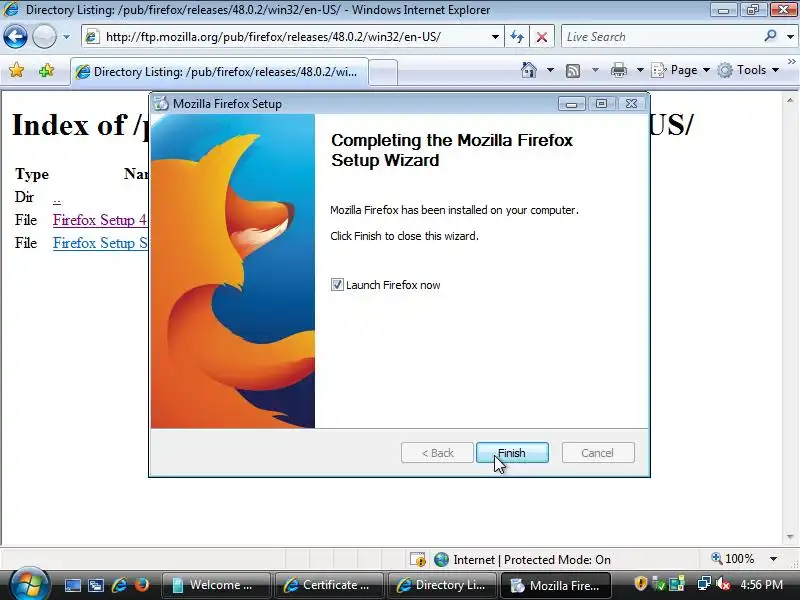The width and height of the screenshot is (800, 600).
Task: Click the Internet zone globe icon in status bar
Action: (x=441, y=560)
